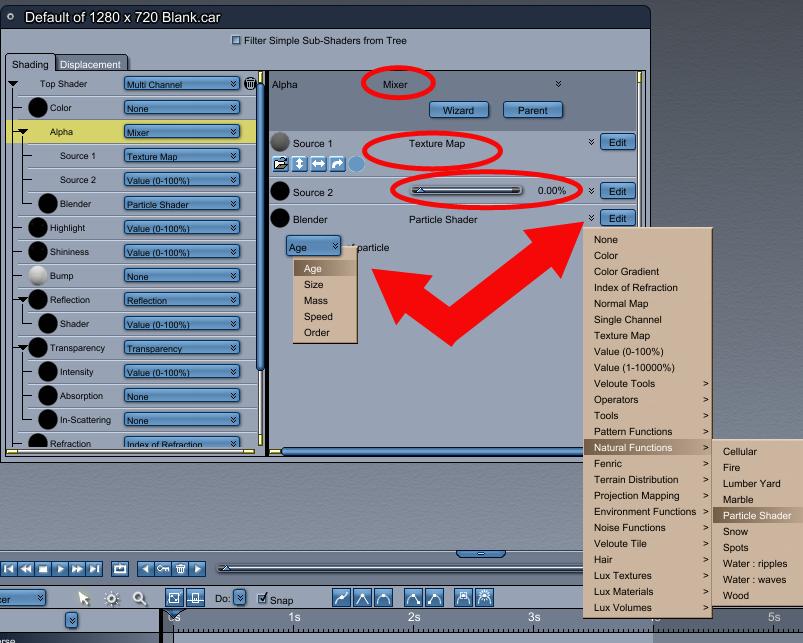
Task: Collapse the Transparency tree node
Action: [22, 348]
